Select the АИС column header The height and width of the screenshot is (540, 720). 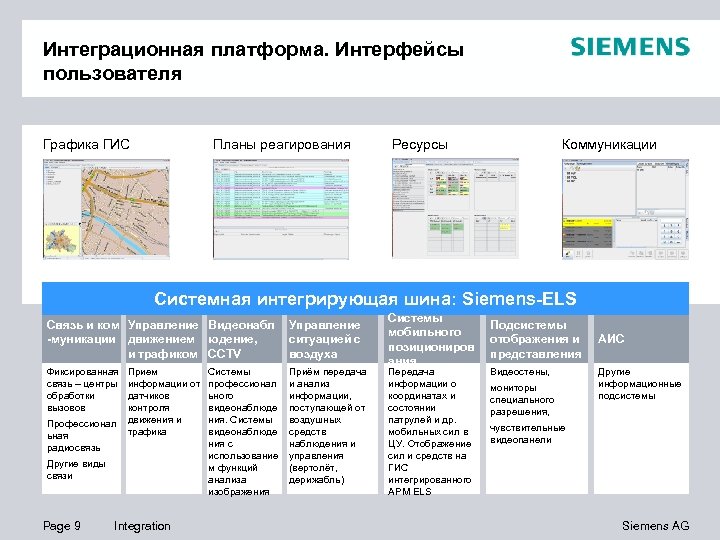click(x=641, y=339)
